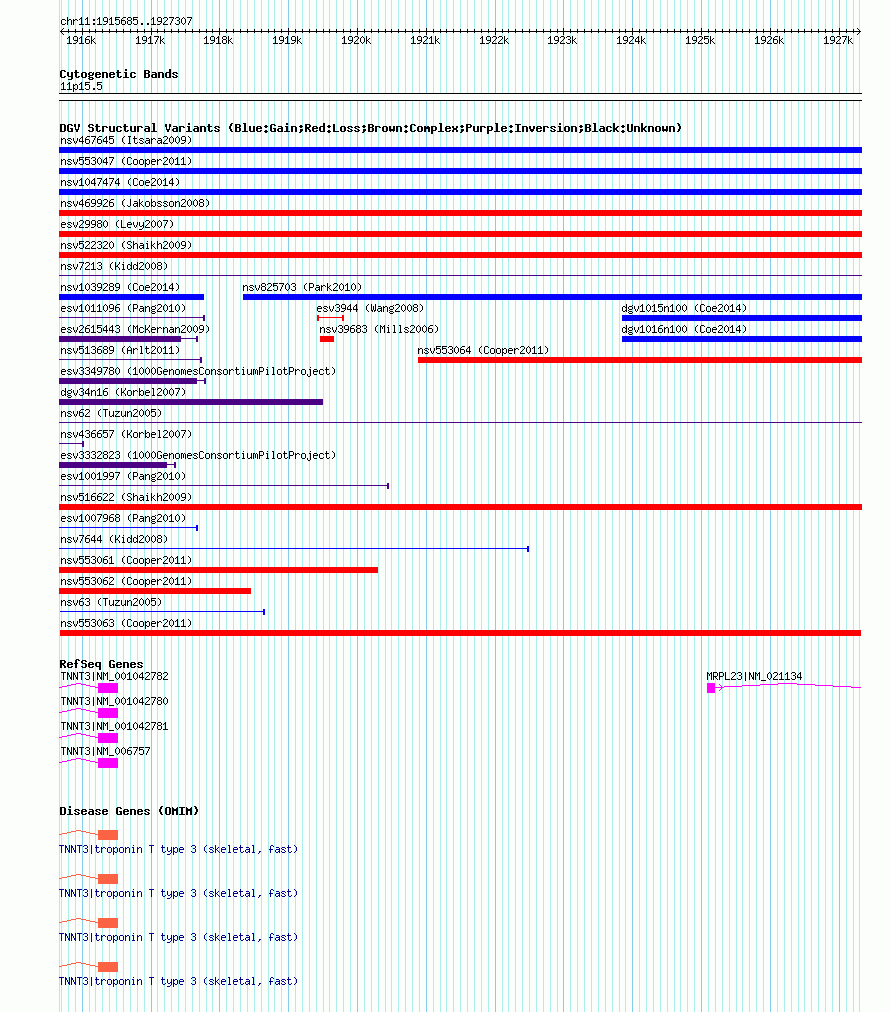Click the MRPL23|NM_021134 gene start exon
The width and height of the screenshot is (890, 1012).
click(711, 688)
